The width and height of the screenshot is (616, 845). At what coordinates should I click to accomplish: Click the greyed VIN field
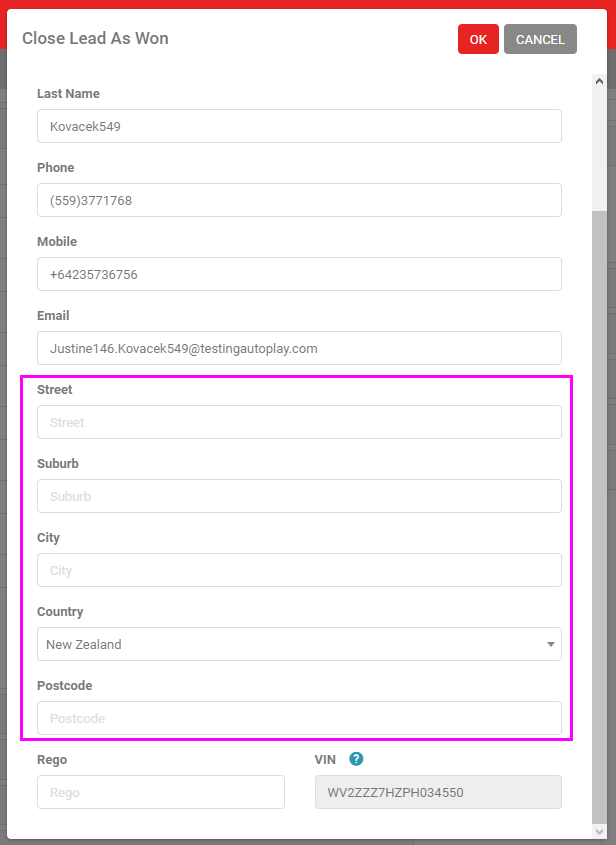[438, 792]
